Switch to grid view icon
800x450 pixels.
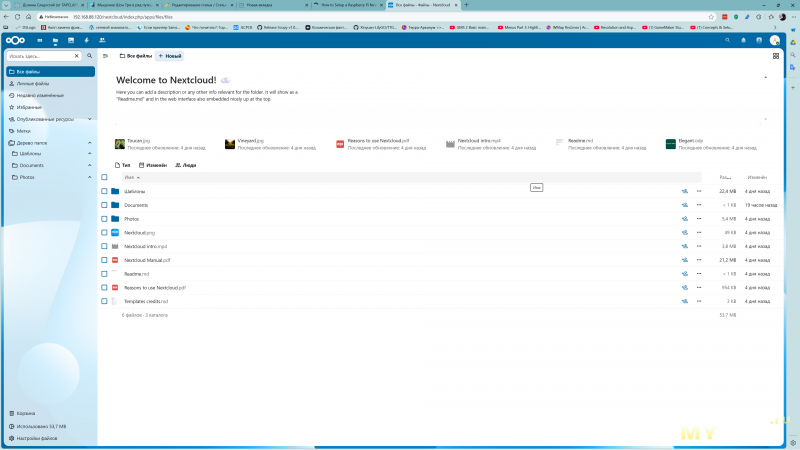(776, 56)
